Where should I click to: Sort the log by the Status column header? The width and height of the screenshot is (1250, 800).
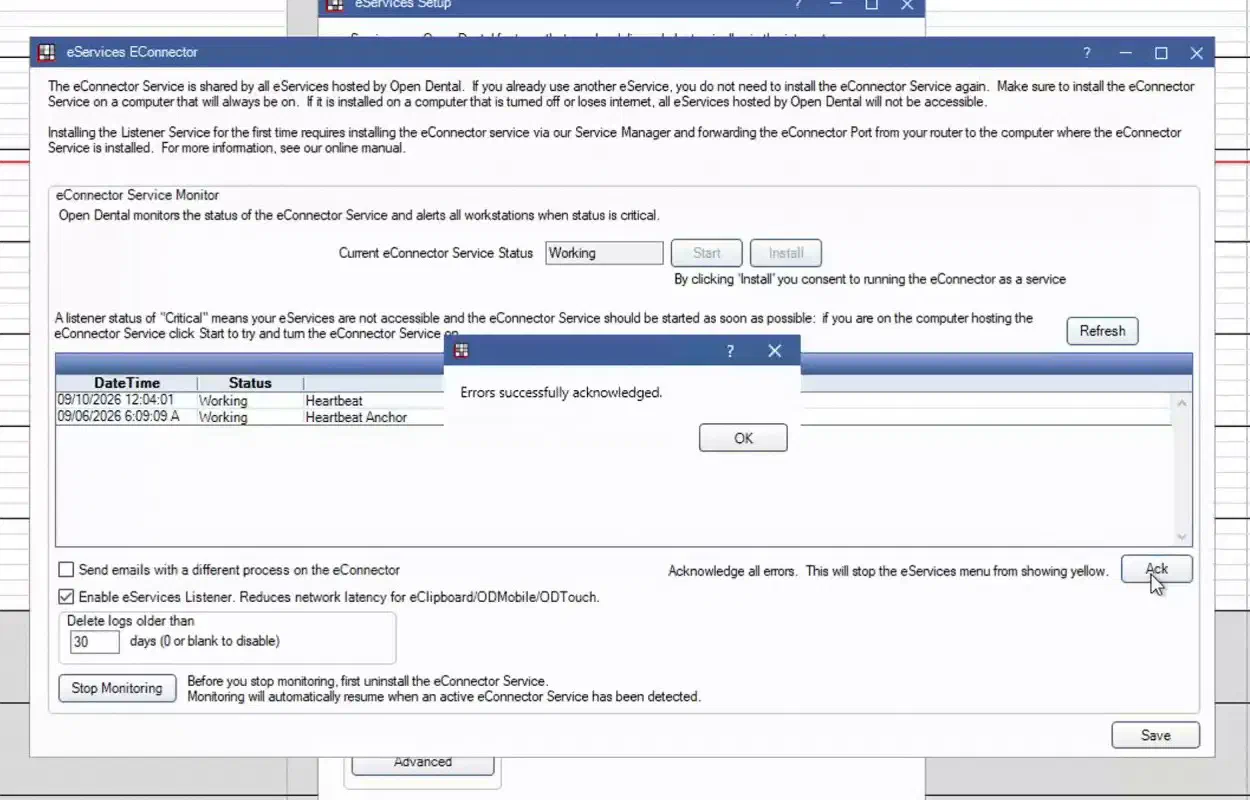[250, 383]
